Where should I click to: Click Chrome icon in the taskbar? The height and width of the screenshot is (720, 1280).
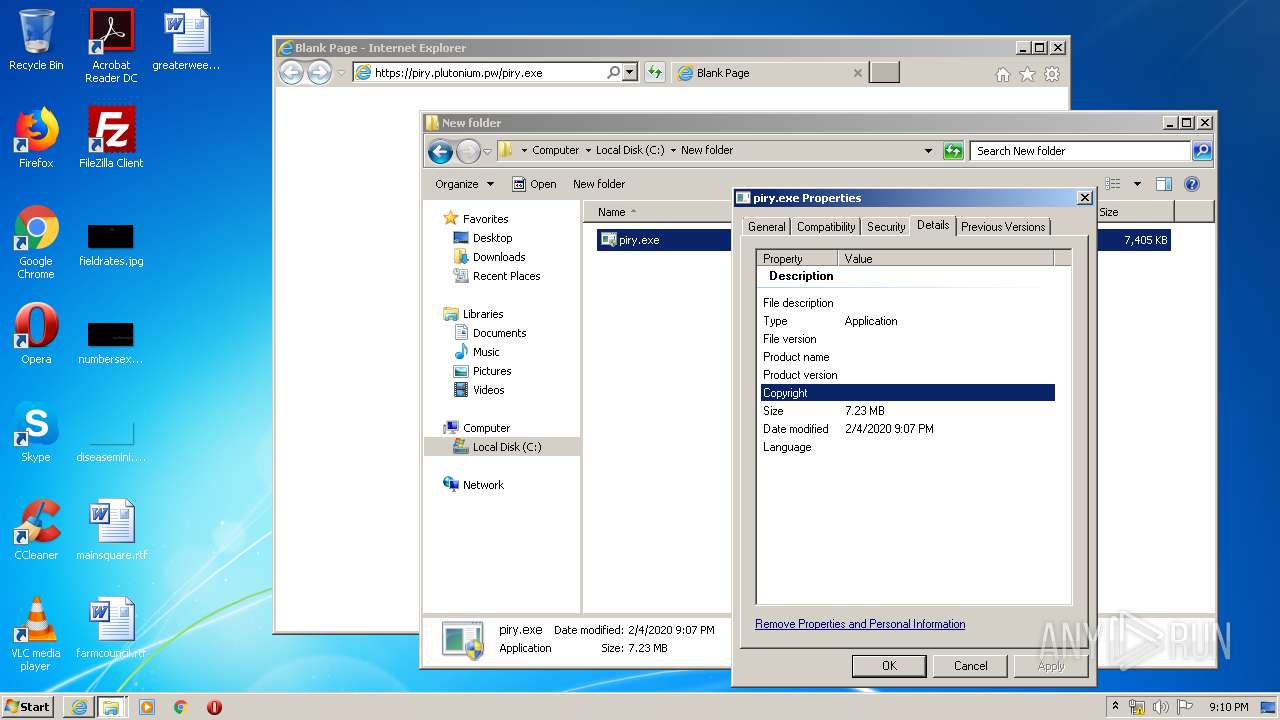click(x=181, y=707)
